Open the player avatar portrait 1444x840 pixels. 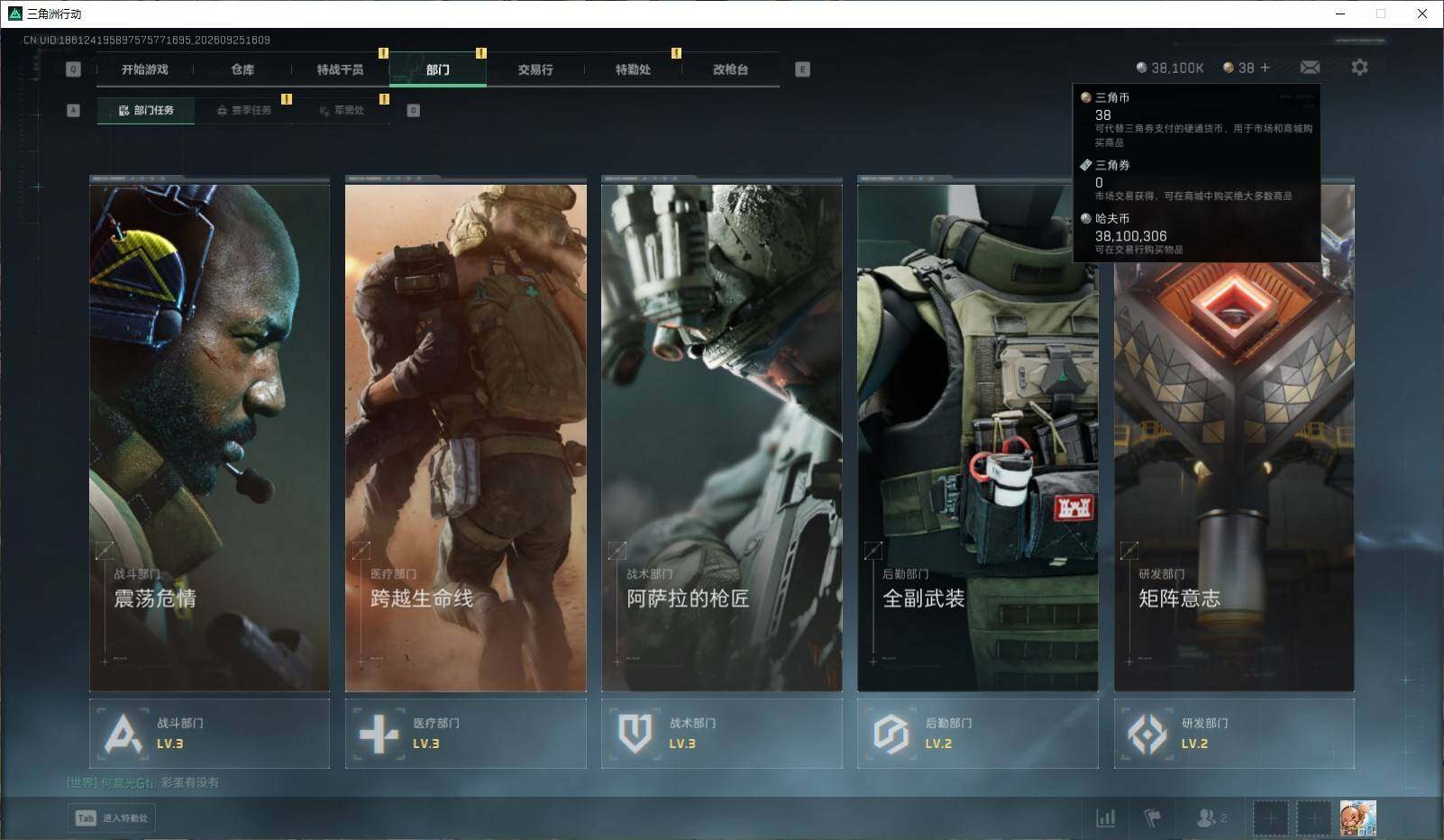(x=1357, y=818)
